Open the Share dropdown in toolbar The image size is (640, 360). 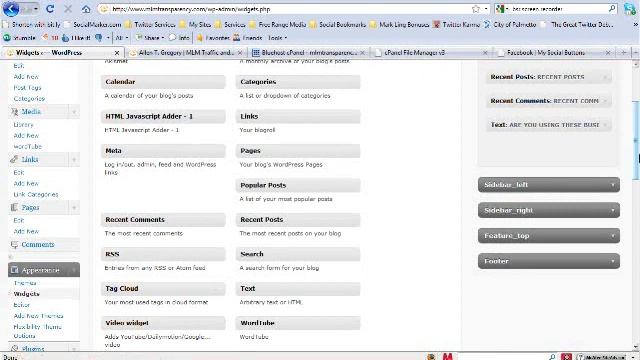point(150,38)
